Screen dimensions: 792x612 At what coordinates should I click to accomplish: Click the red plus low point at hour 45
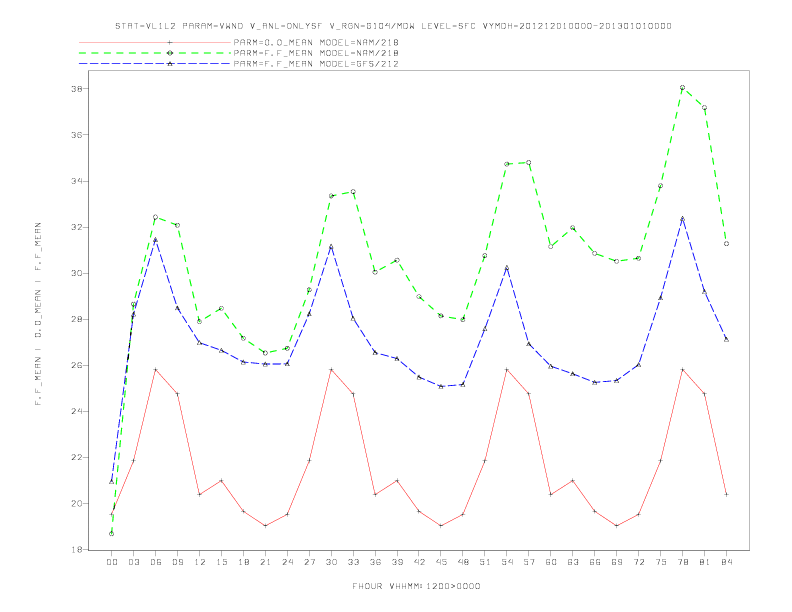[441, 526]
